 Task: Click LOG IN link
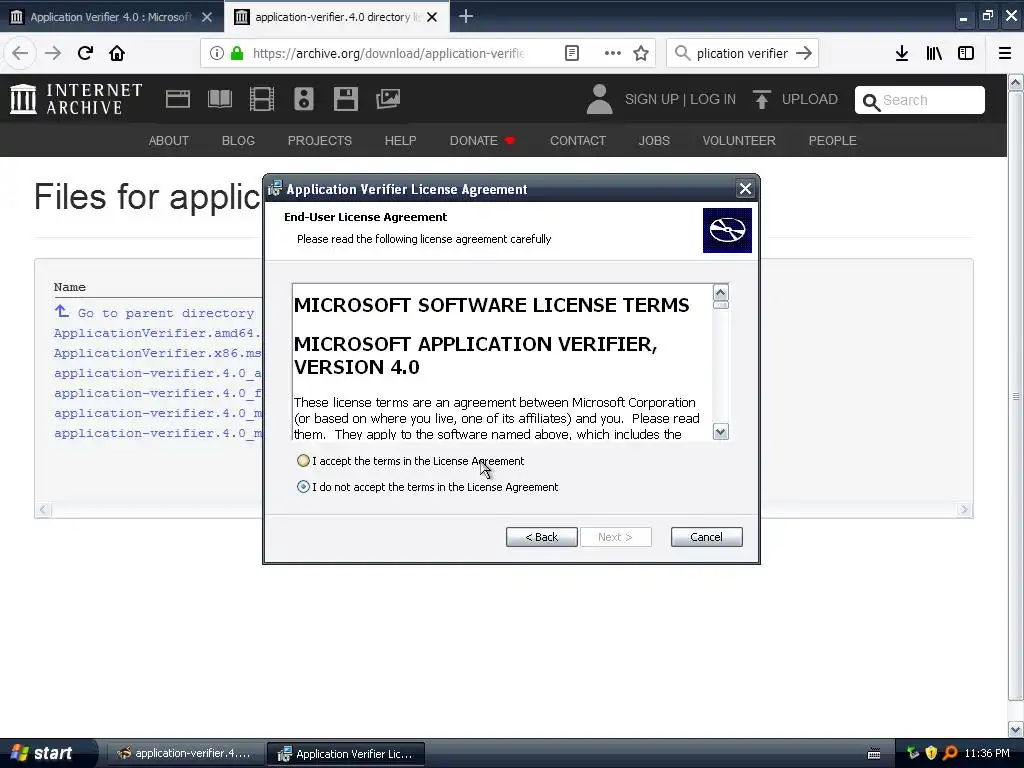click(712, 99)
